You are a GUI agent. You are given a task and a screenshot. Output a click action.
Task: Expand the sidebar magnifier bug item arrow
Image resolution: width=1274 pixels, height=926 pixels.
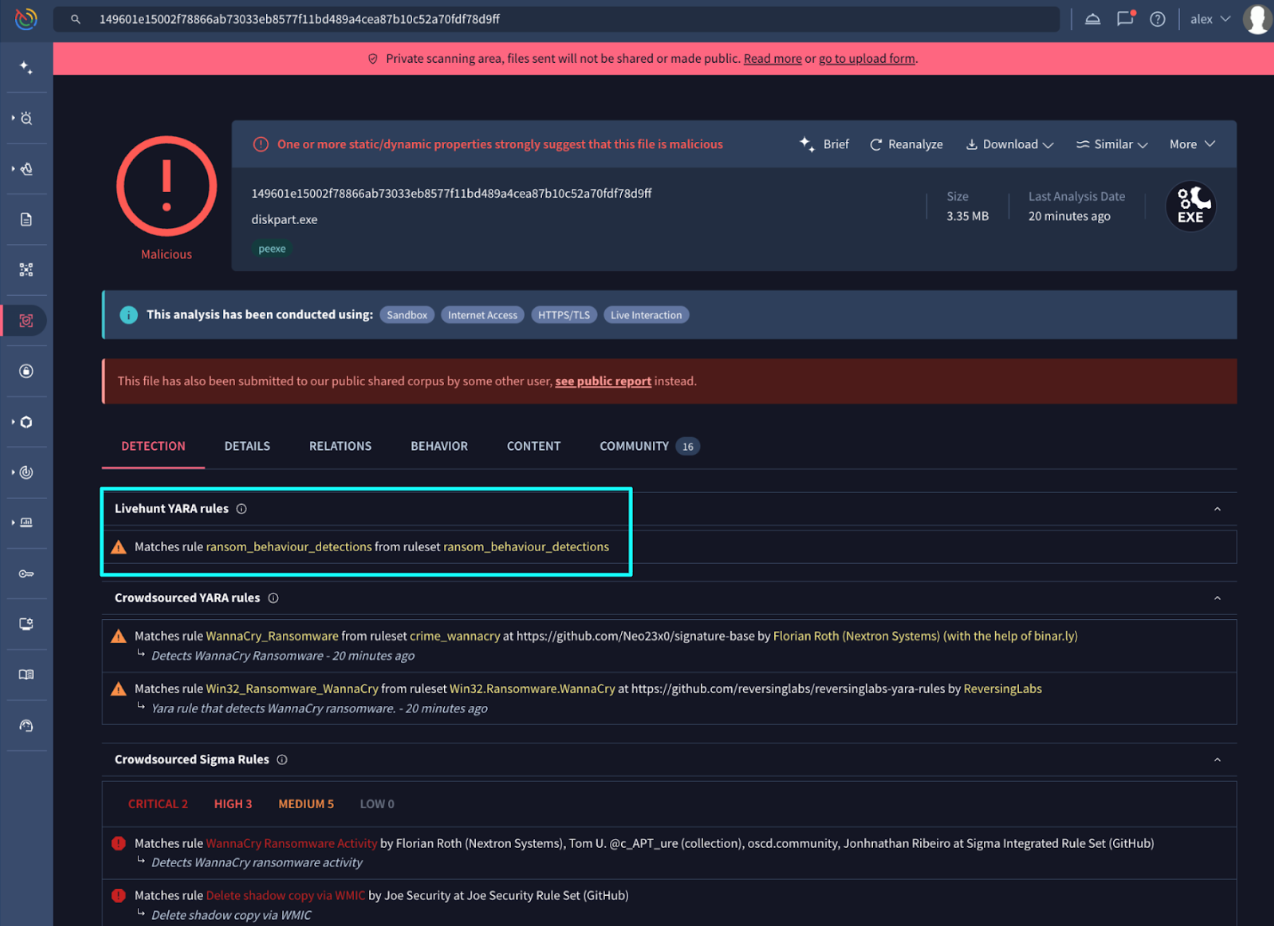coord(13,118)
